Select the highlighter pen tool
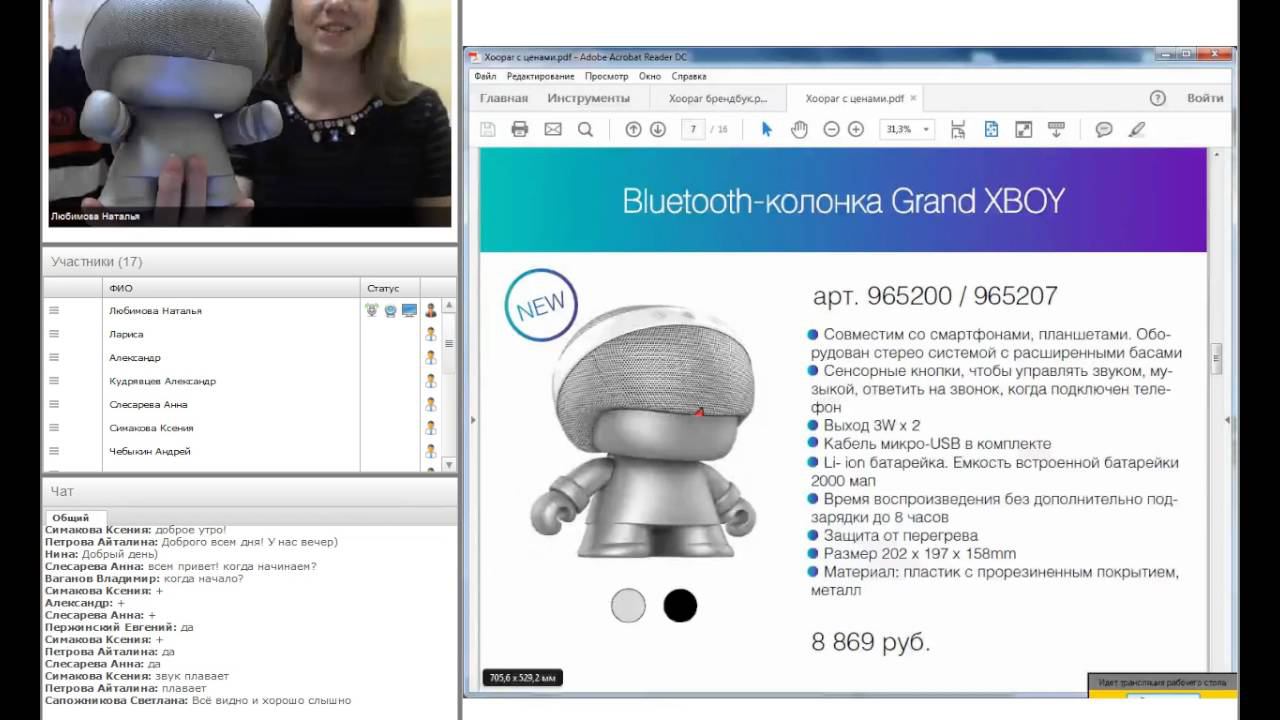 click(1136, 129)
